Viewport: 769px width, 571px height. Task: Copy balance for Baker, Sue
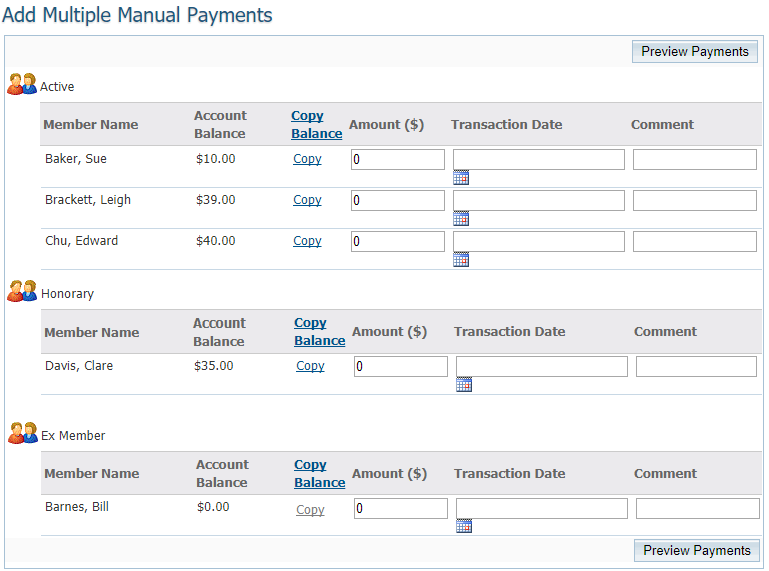pyautogui.click(x=307, y=159)
